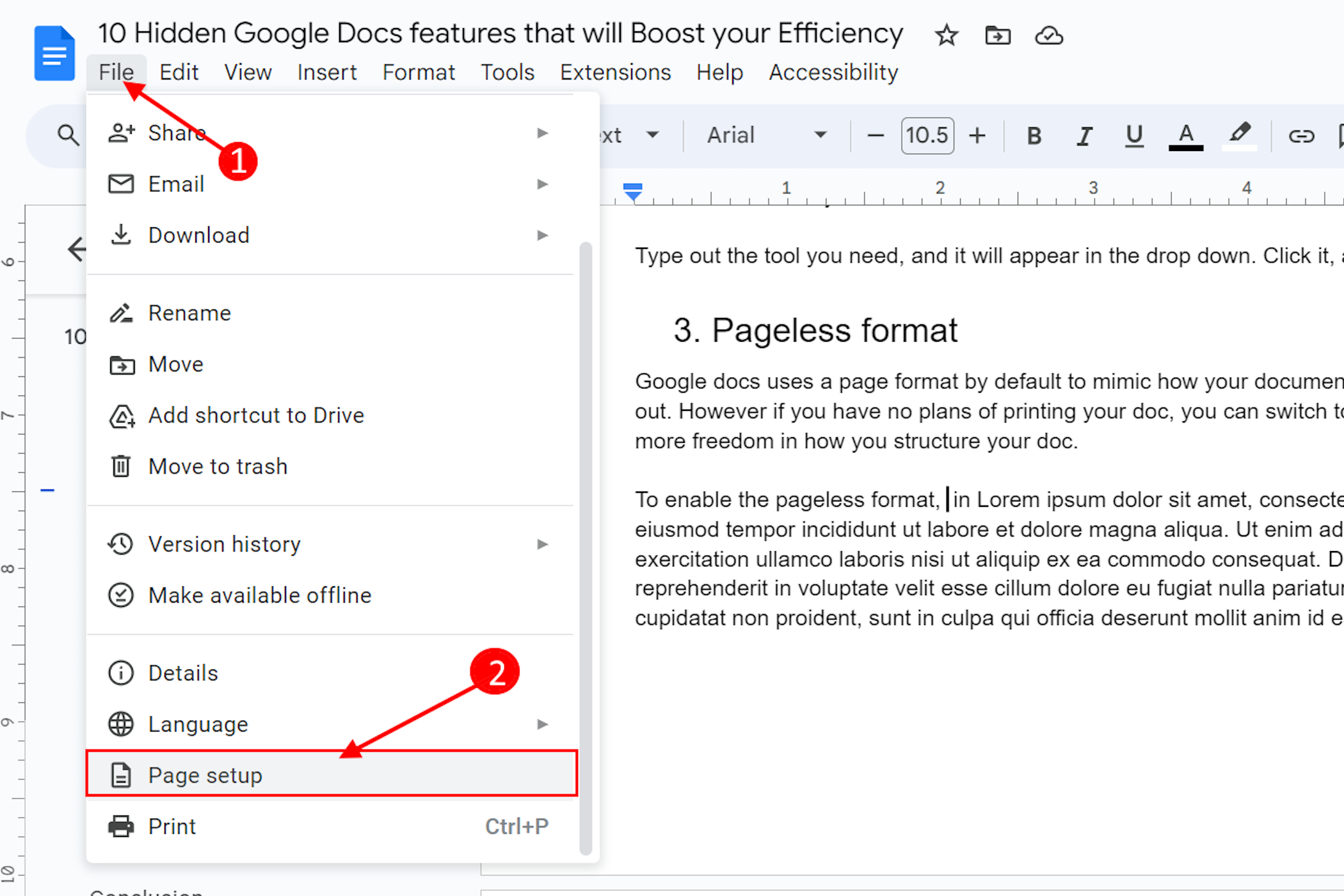Toggle italic formatting
Screen dimensions: 1344x896
click(1084, 135)
